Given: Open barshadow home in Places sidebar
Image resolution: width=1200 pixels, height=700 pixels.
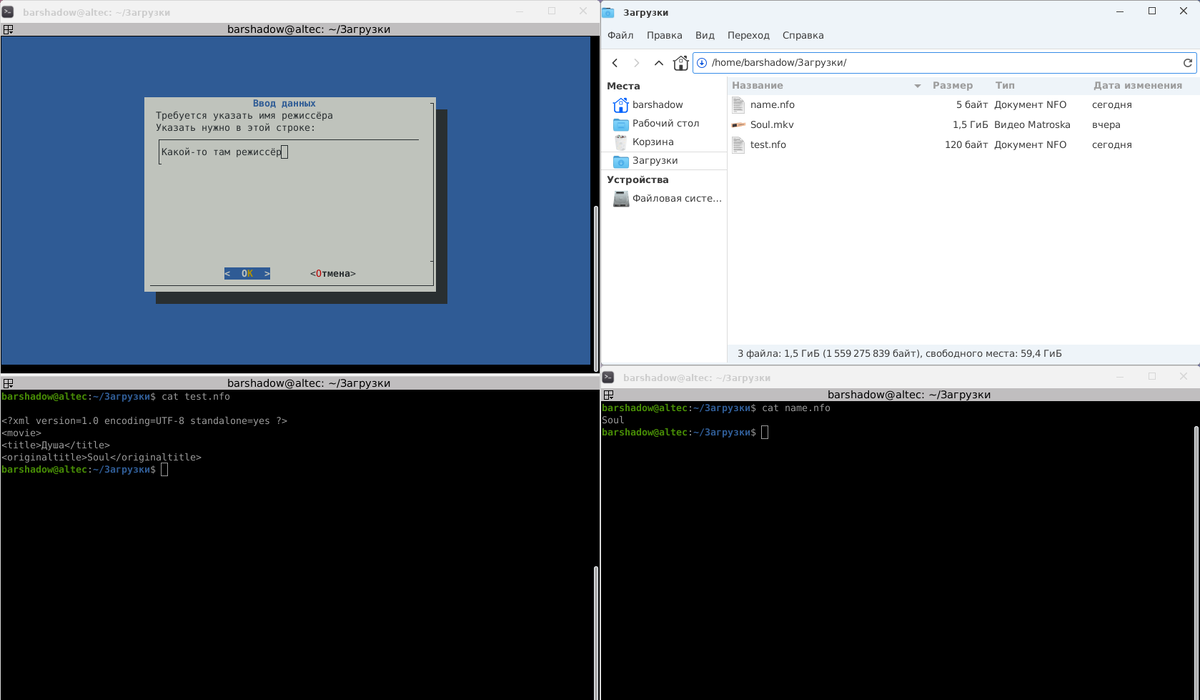Looking at the screenshot, I should tap(665, 104).
